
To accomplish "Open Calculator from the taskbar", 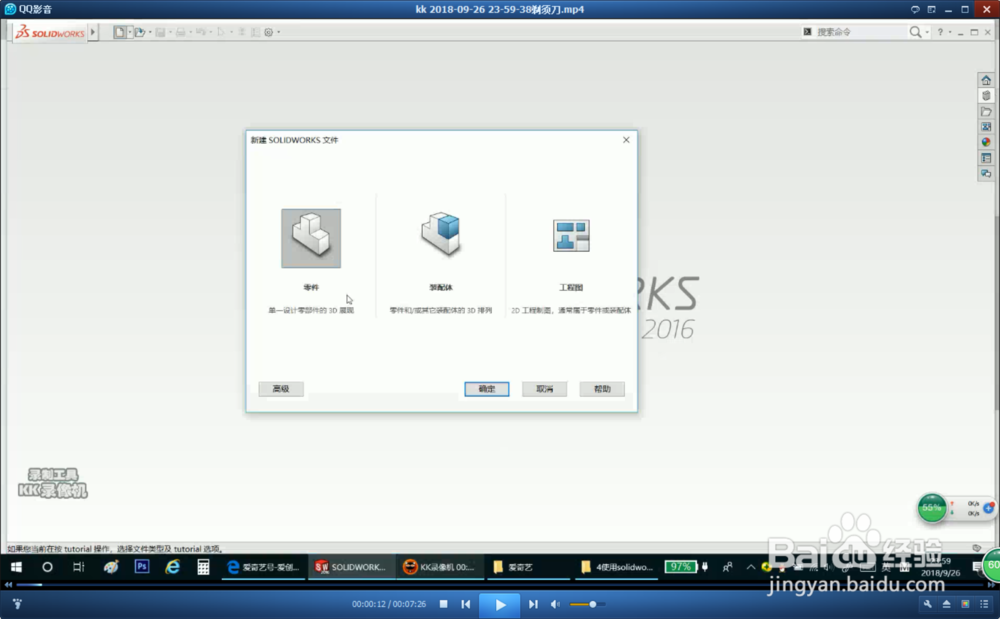I will [x=203, y=567].
